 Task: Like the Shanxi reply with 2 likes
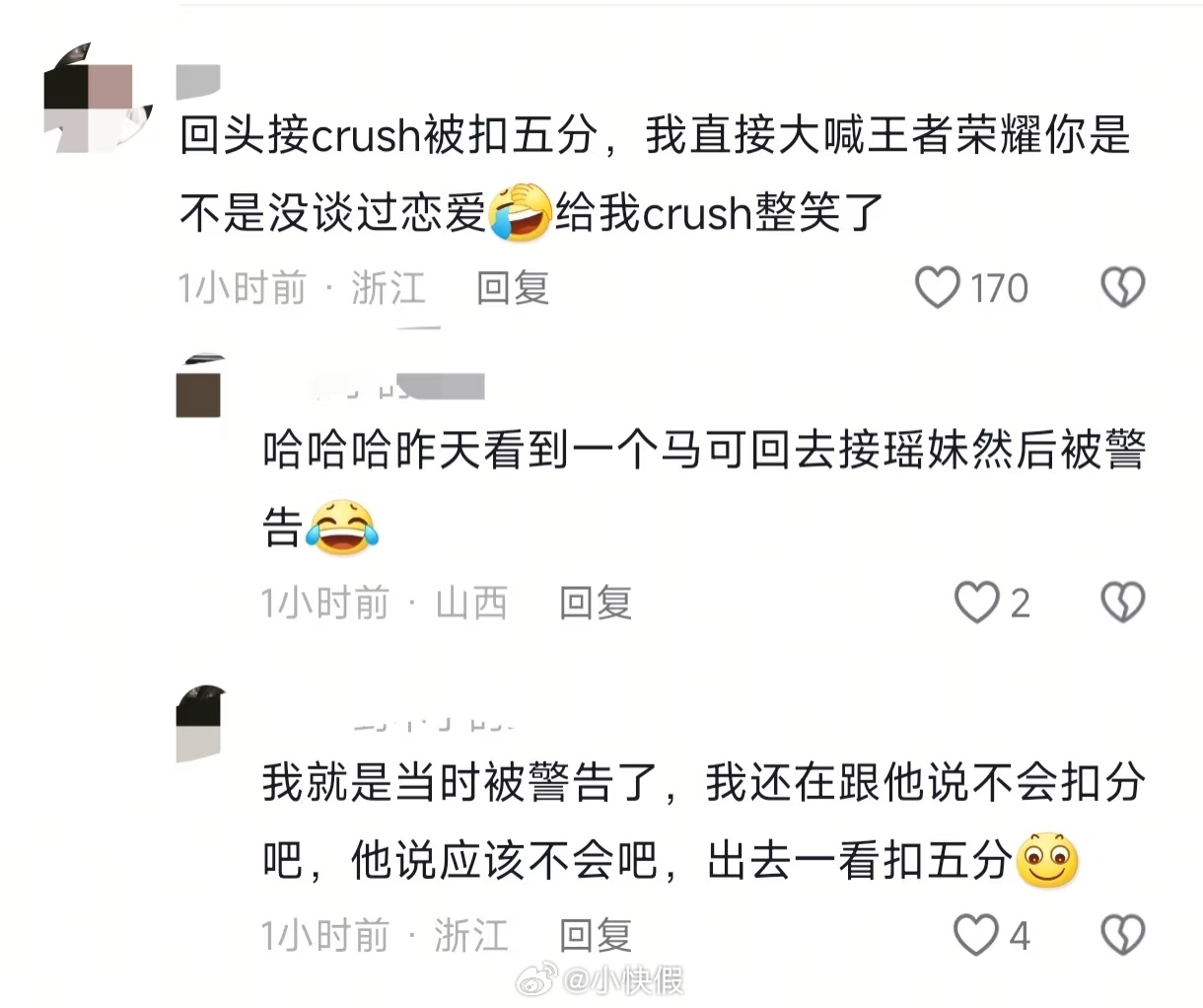pos(977,603)
